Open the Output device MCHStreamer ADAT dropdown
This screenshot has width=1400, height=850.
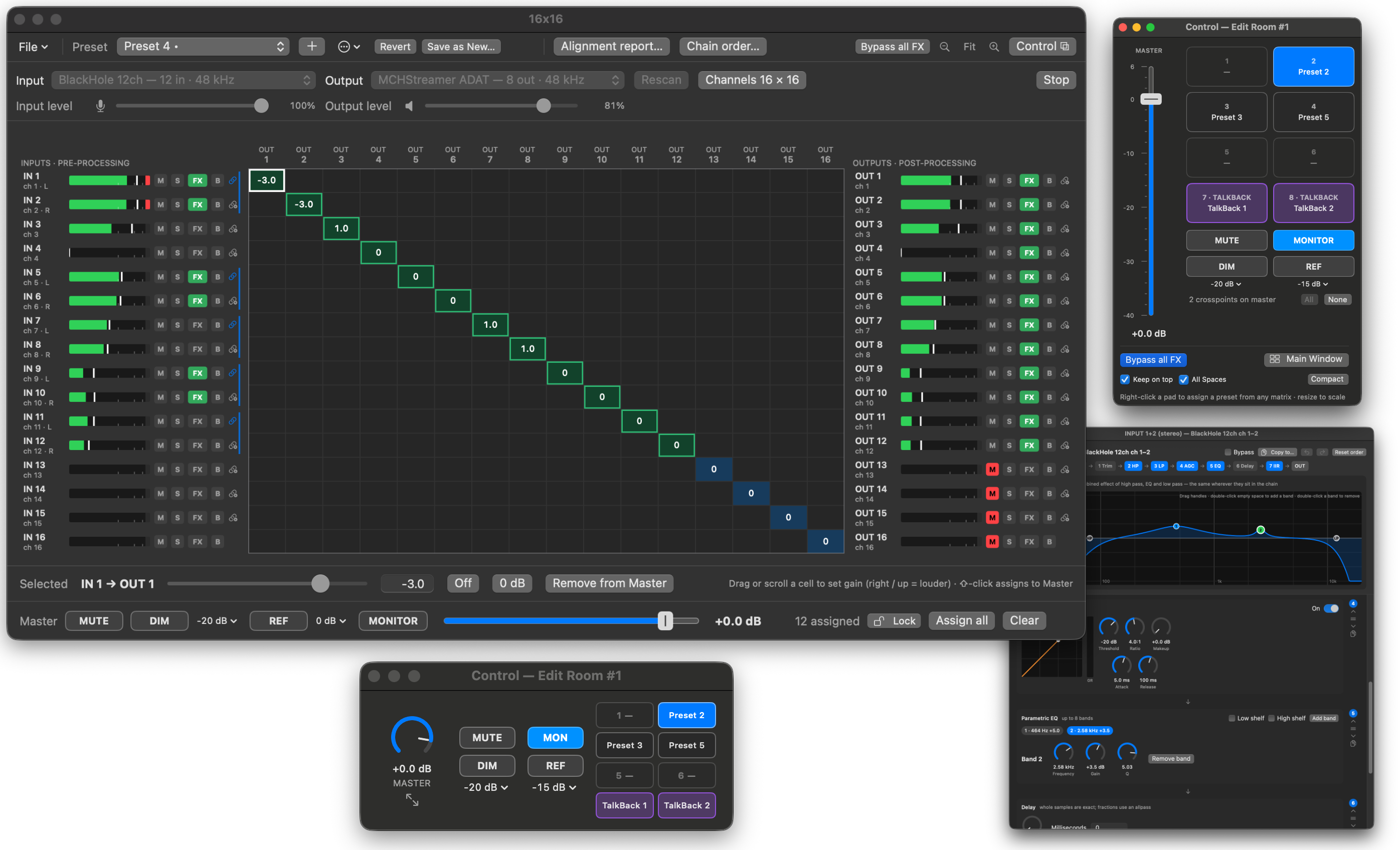[x=497, y=80]
